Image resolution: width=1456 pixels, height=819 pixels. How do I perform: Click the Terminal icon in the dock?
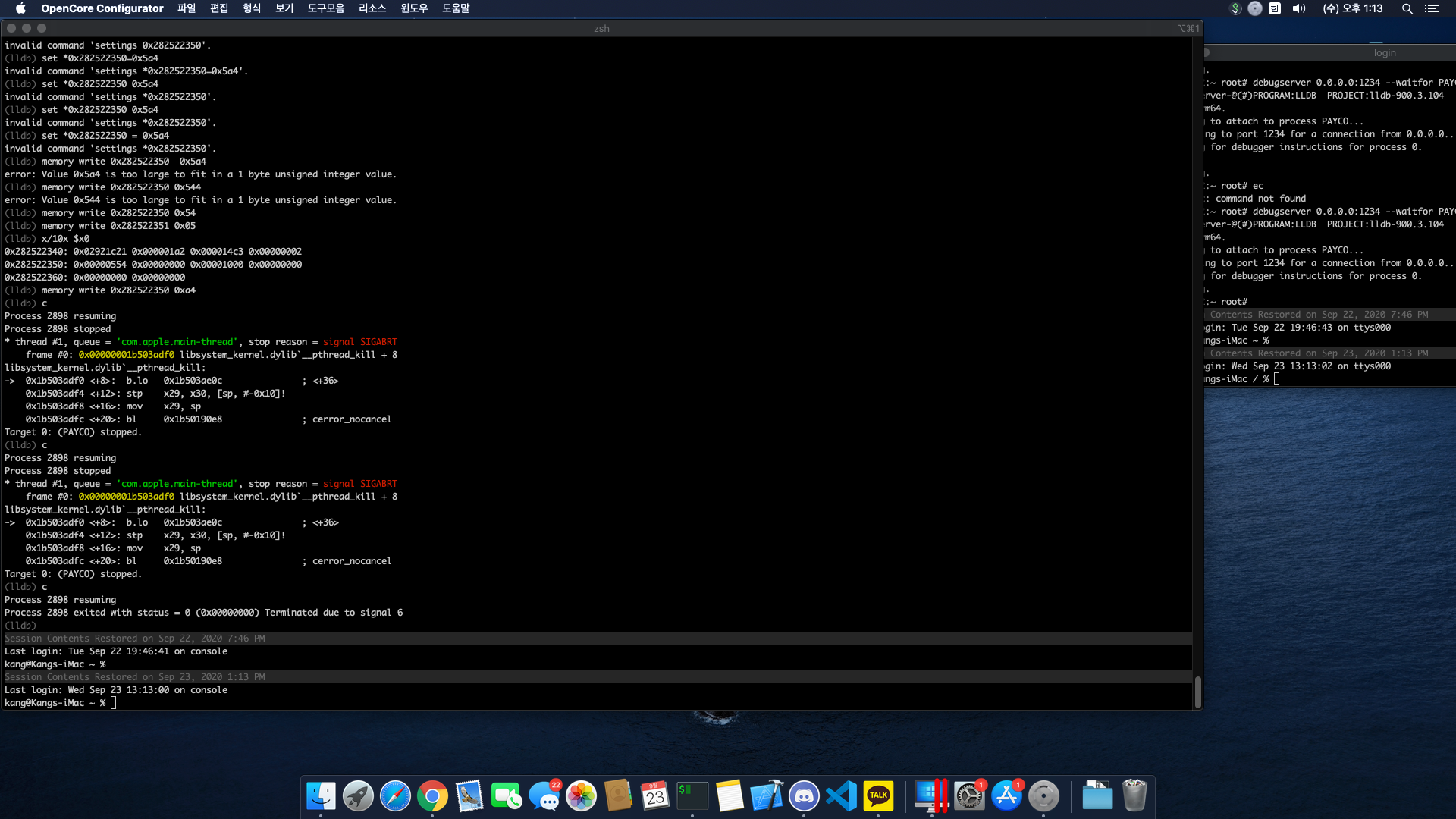(692, 795)
